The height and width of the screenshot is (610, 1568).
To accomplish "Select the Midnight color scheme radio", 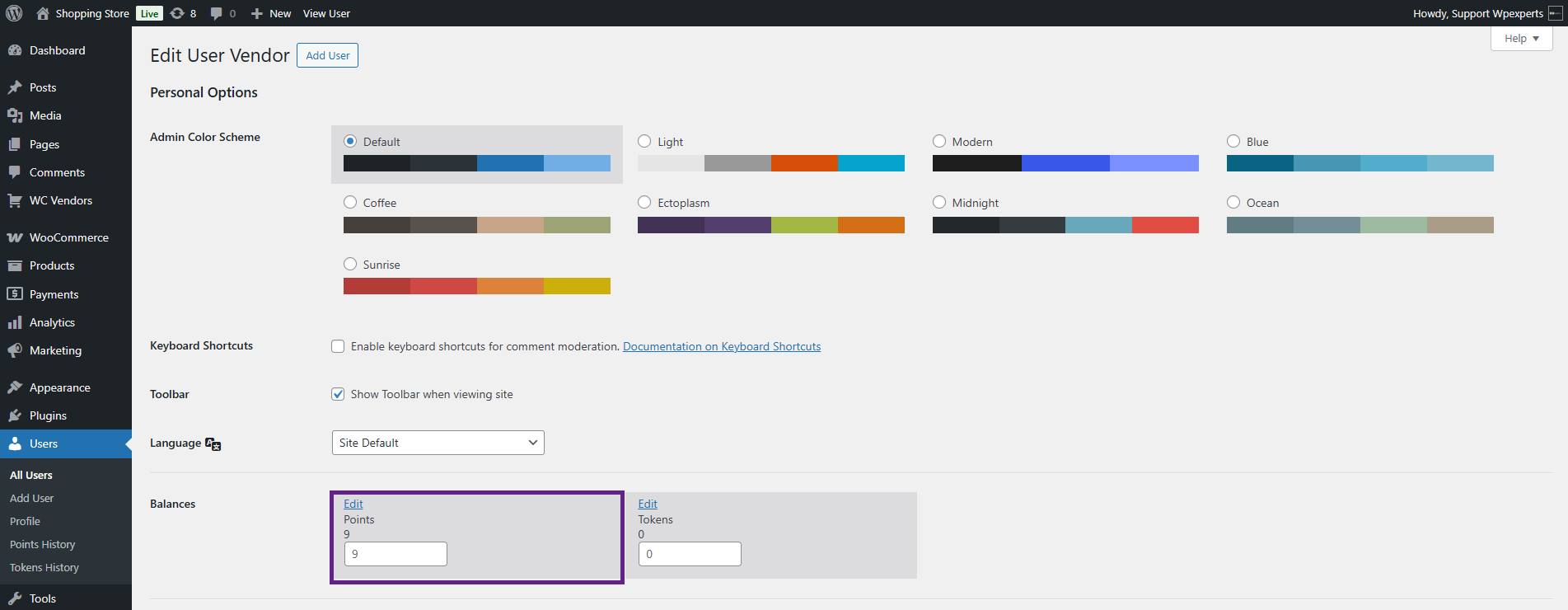I will pos(939,203).
